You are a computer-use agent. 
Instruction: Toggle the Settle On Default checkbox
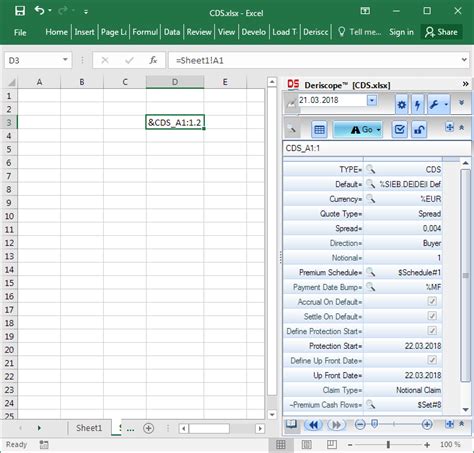coord(432,316)
